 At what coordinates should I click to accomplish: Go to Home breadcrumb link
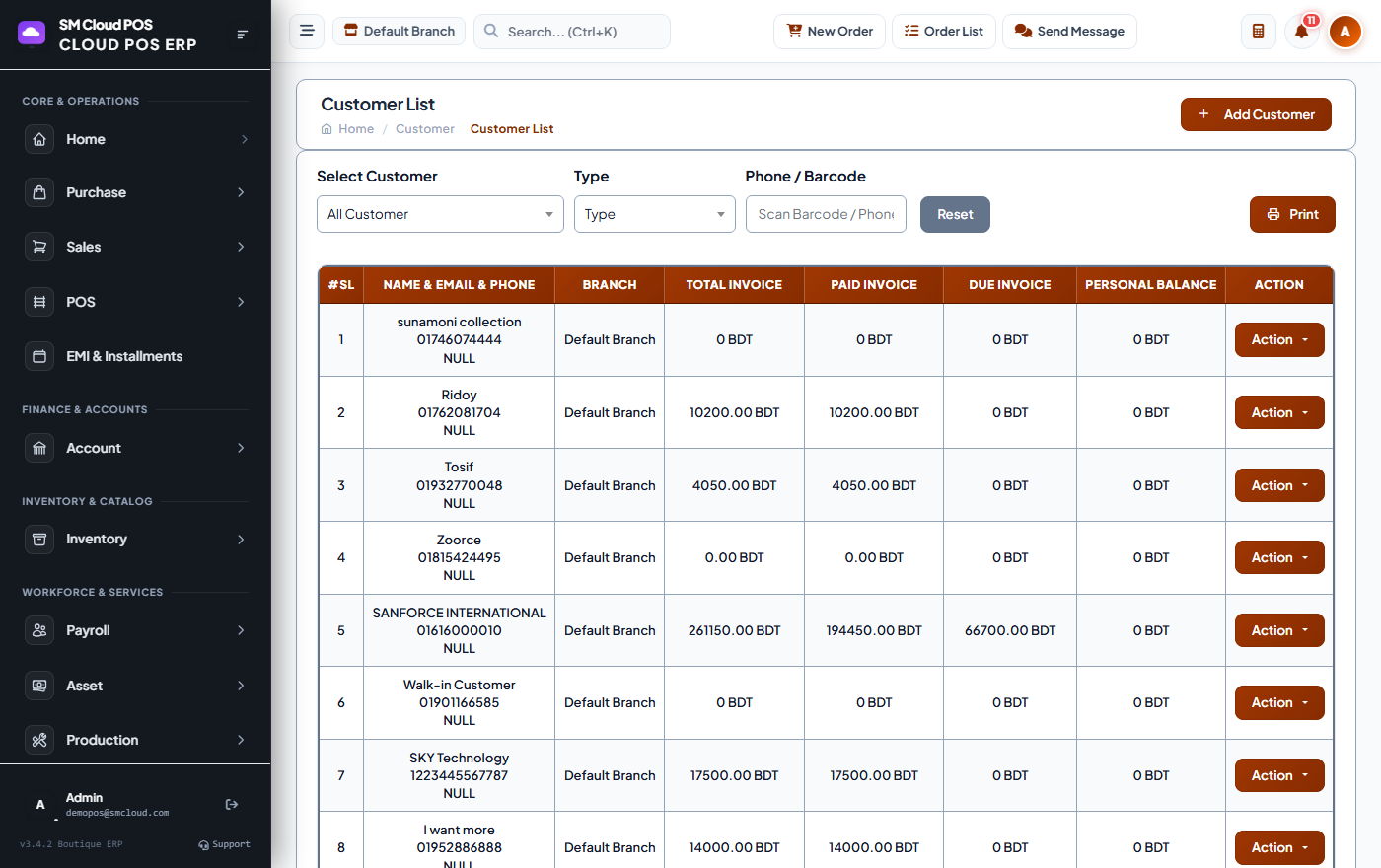[x=347, y=129]
